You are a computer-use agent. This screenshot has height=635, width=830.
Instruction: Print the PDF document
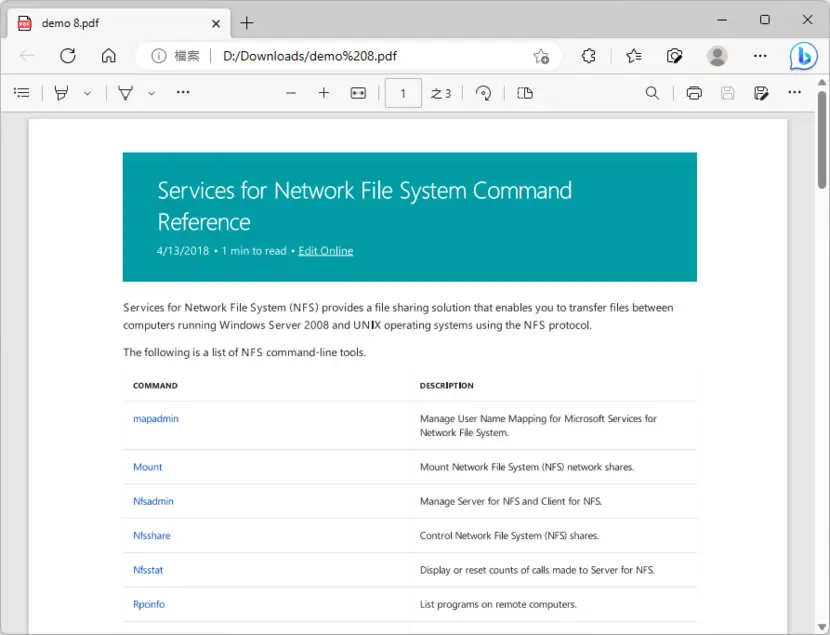pyautogui.click(x=694, y=93)
